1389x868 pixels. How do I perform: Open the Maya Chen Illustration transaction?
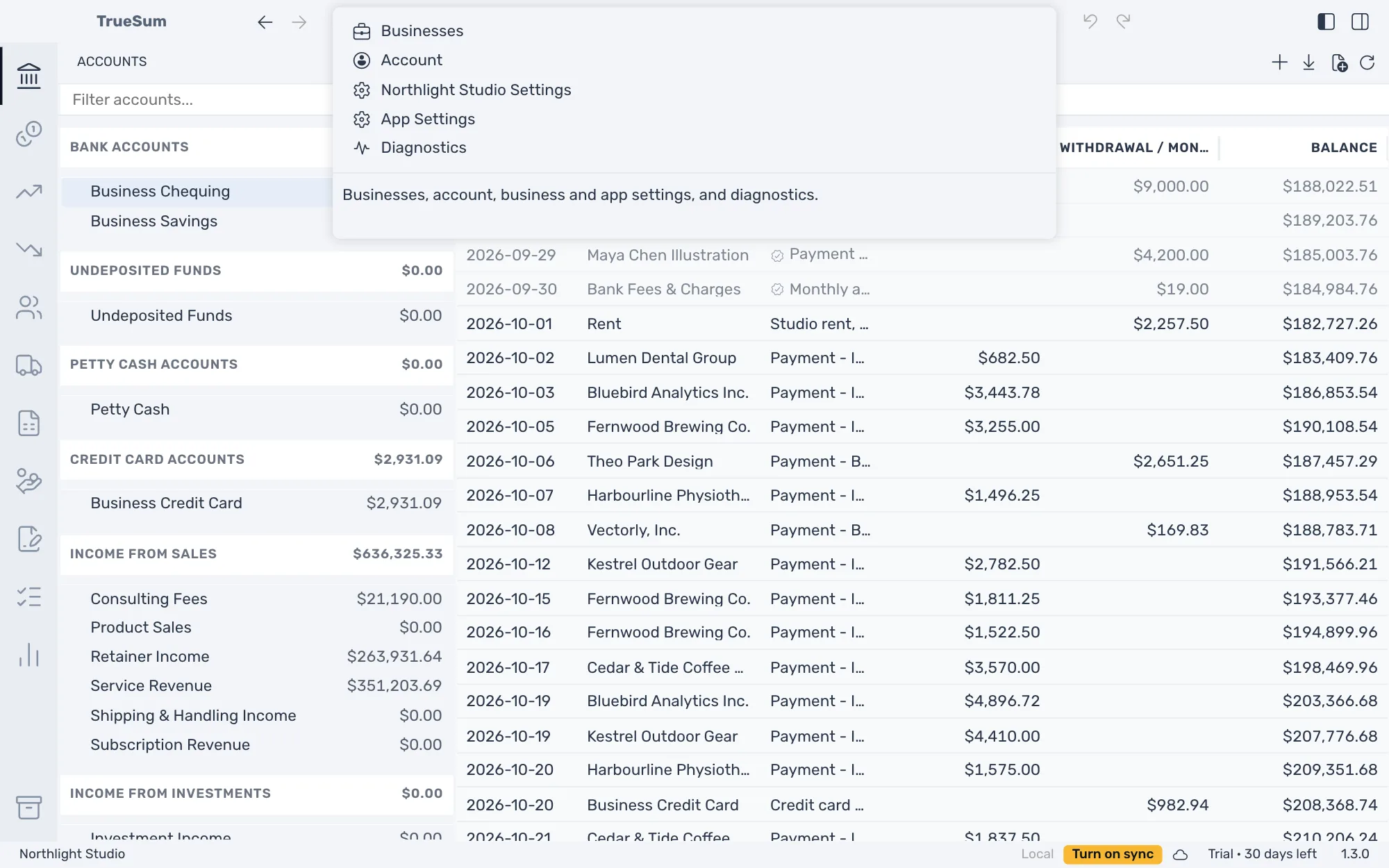922,255
